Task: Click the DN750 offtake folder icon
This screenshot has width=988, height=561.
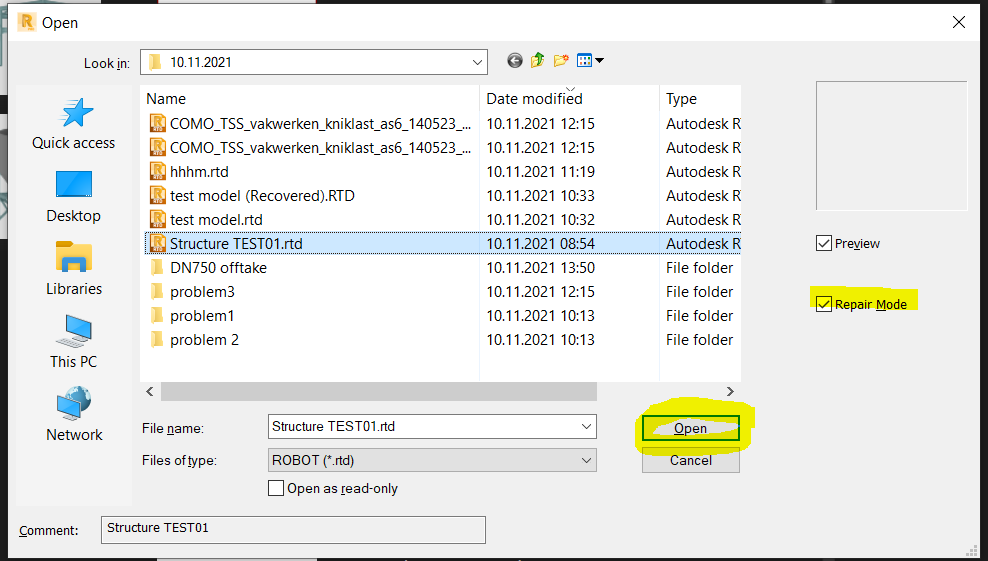Action: (158, 267)
